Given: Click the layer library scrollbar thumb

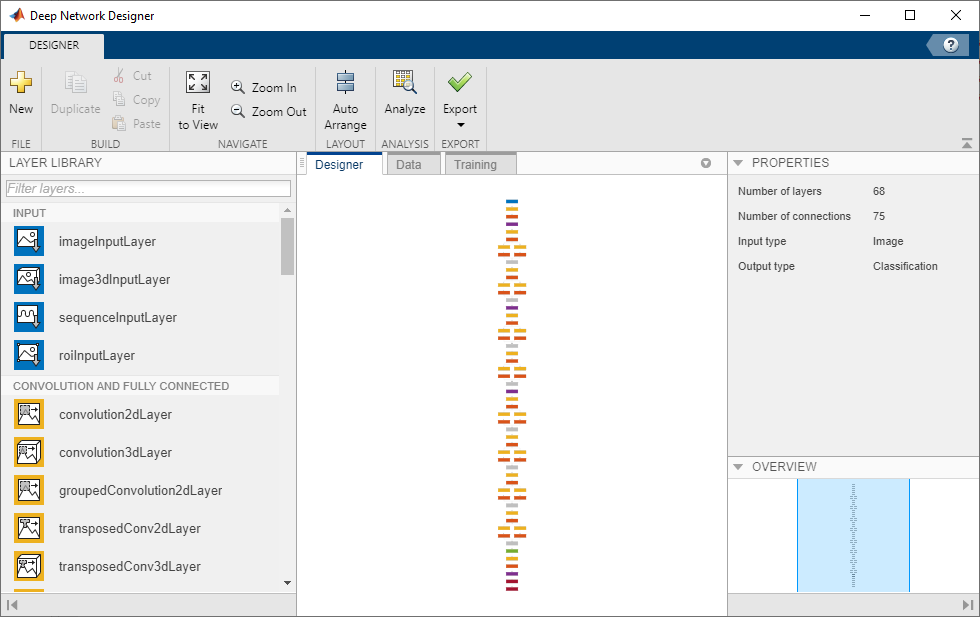Looking at the screenshot, I should point(288,246).
